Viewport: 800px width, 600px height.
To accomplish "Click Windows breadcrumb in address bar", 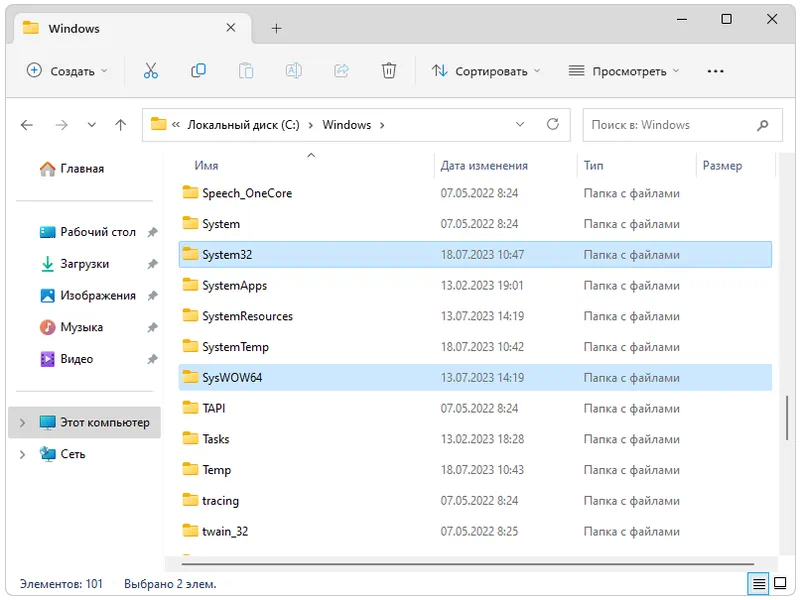I will pos(346,125).
